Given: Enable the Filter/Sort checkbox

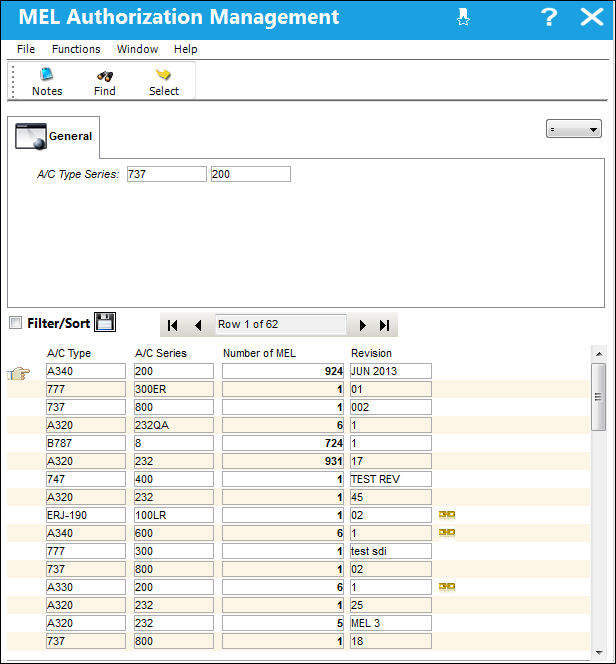Looking at the screenshot, I should click(16, 323).
